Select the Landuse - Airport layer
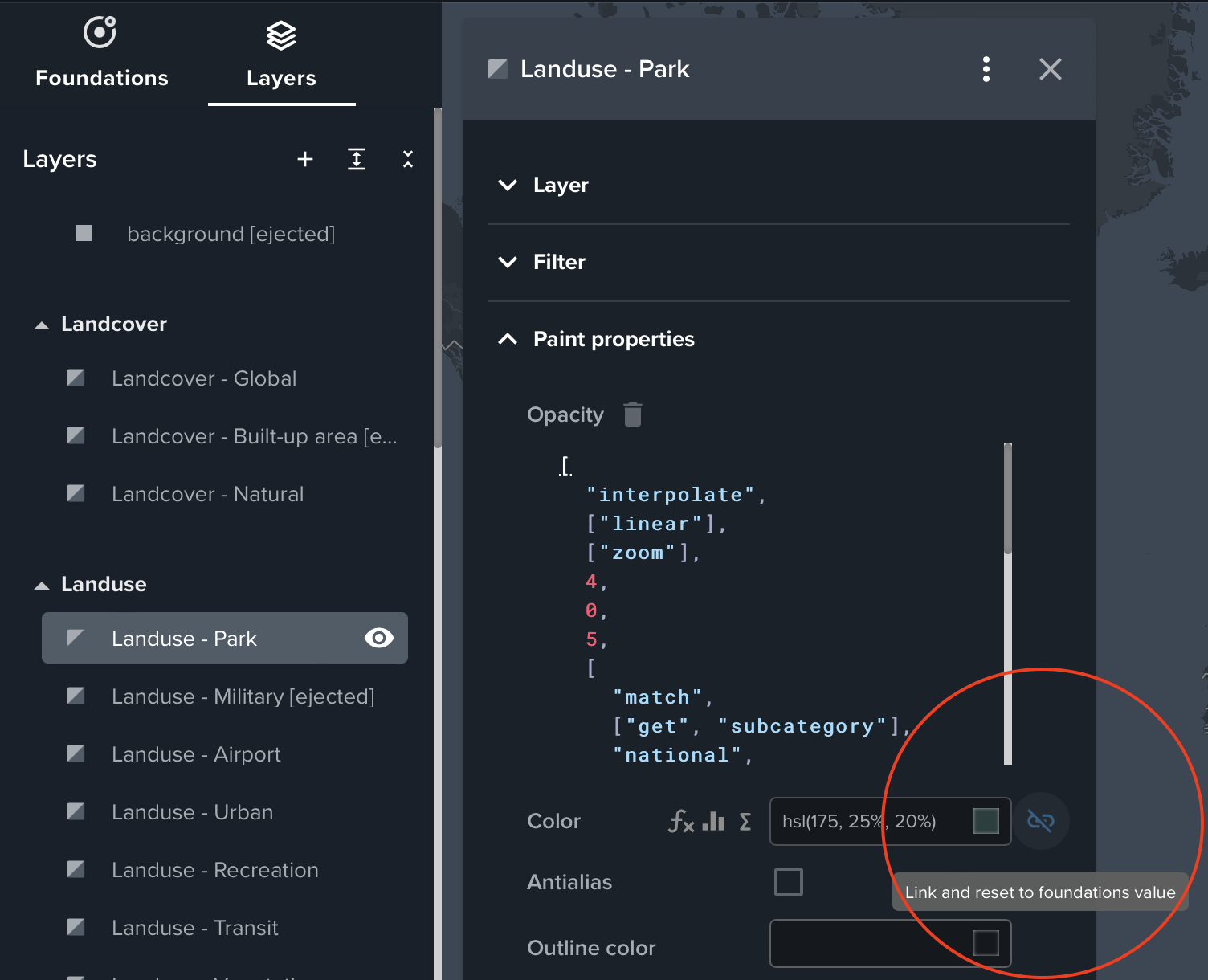Viewport: 1208px width, 980px height. coord(196,754)
